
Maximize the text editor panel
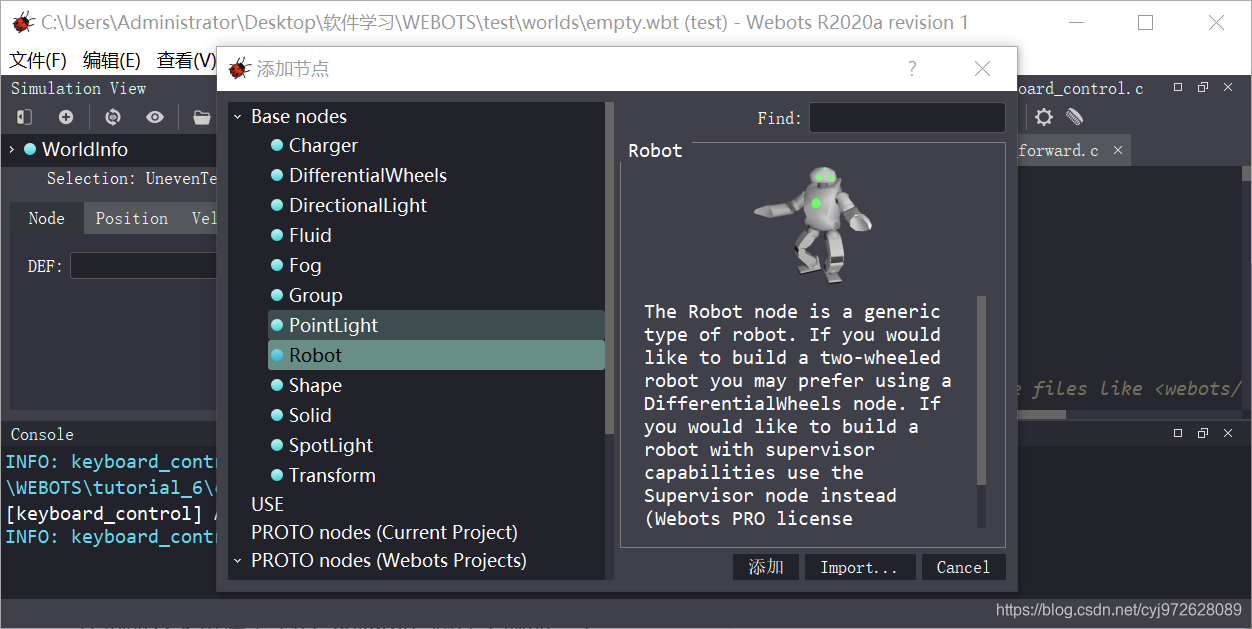coord(1178,88)
